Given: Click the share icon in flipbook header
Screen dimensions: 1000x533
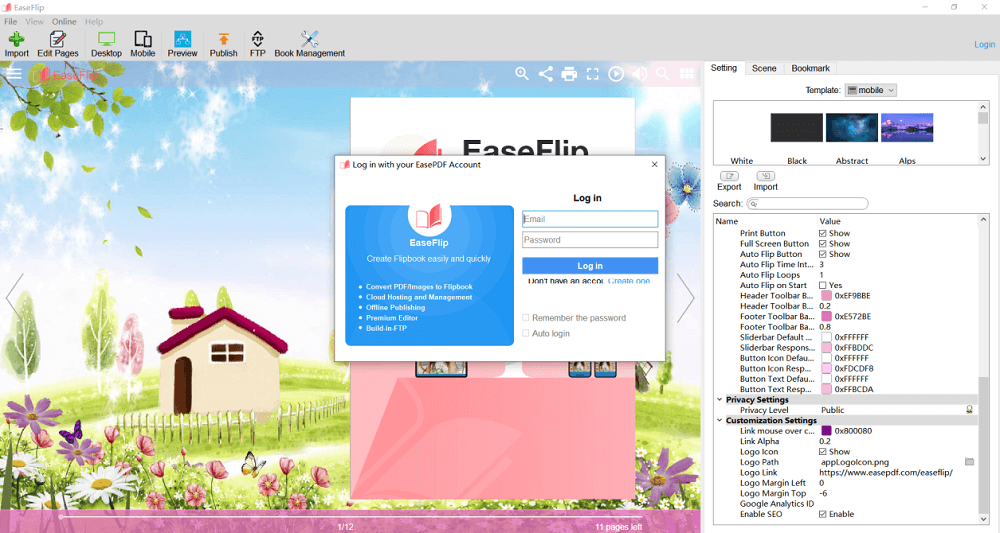Looking at the screenshot, I should tap(546, 74).
